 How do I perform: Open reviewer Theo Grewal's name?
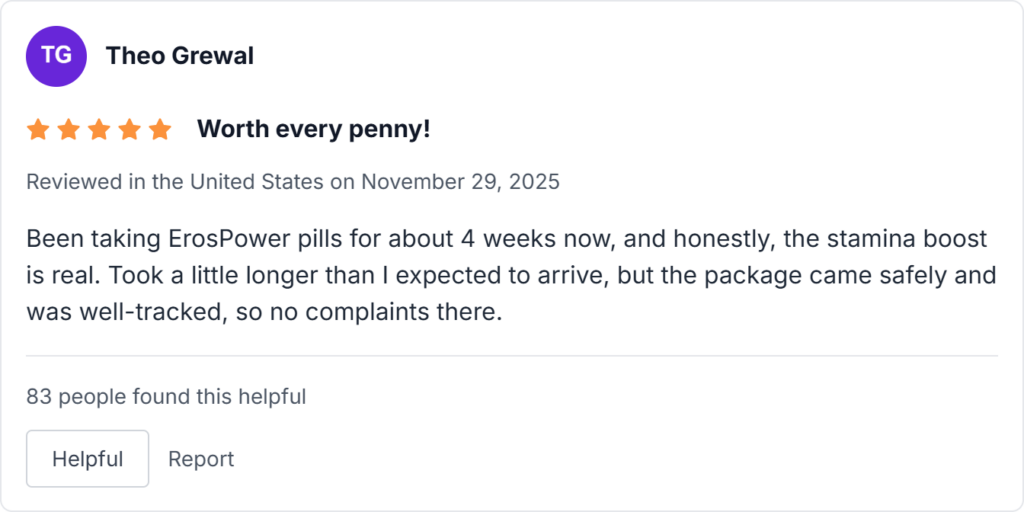(180, 56)
